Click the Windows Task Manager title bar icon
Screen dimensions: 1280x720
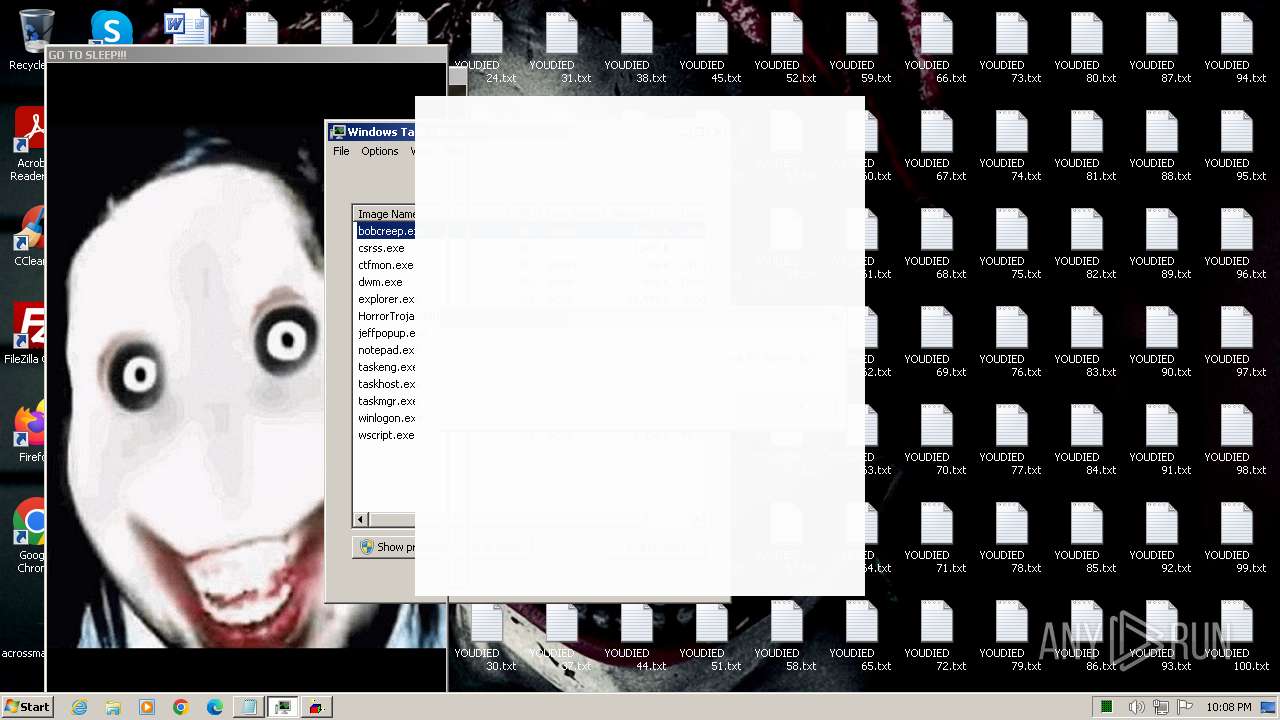coord(338,132)
